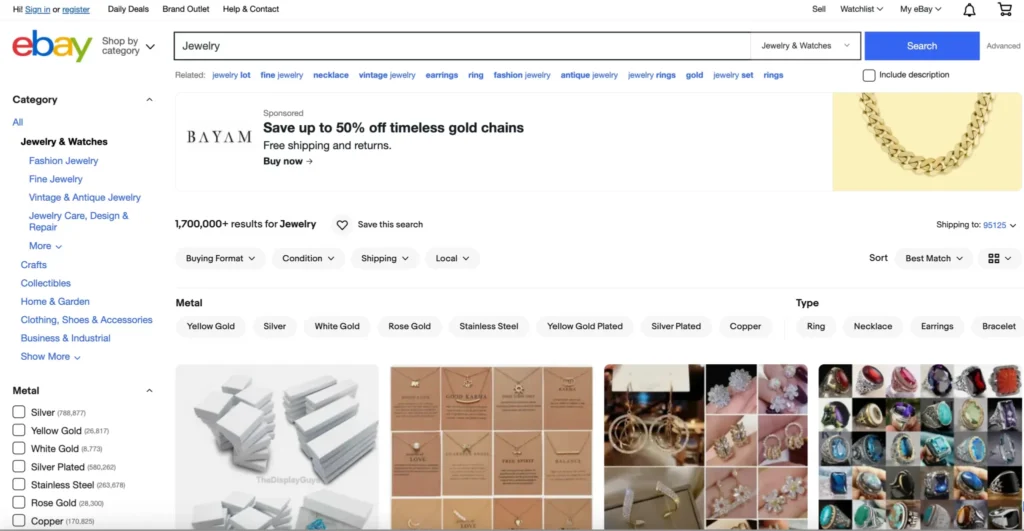
Task: Check the Silver metal filter
Action: (x=19, y=412)
